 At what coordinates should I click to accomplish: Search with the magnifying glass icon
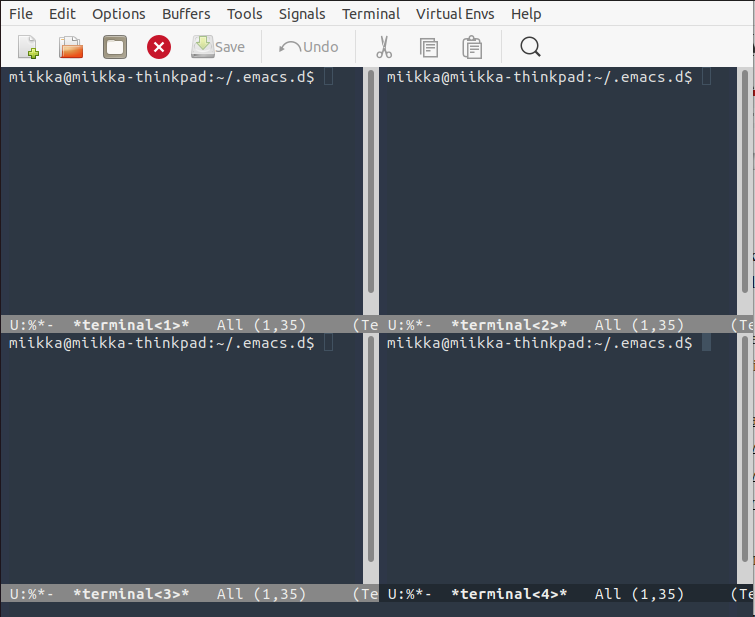click(x=531, y=47)
